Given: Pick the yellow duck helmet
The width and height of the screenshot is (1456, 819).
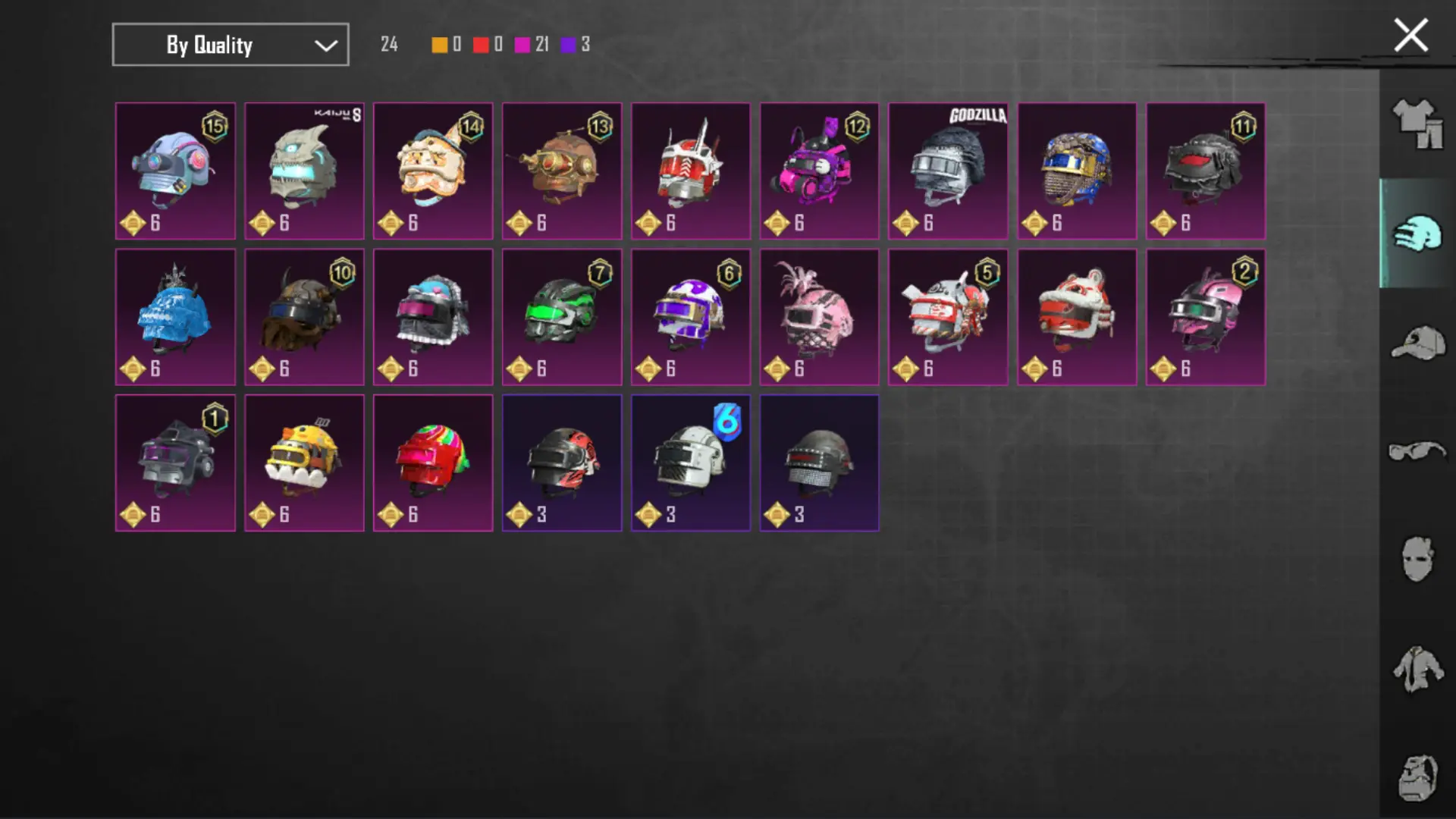Looking at the screenshot, I should tap(304, 463).
